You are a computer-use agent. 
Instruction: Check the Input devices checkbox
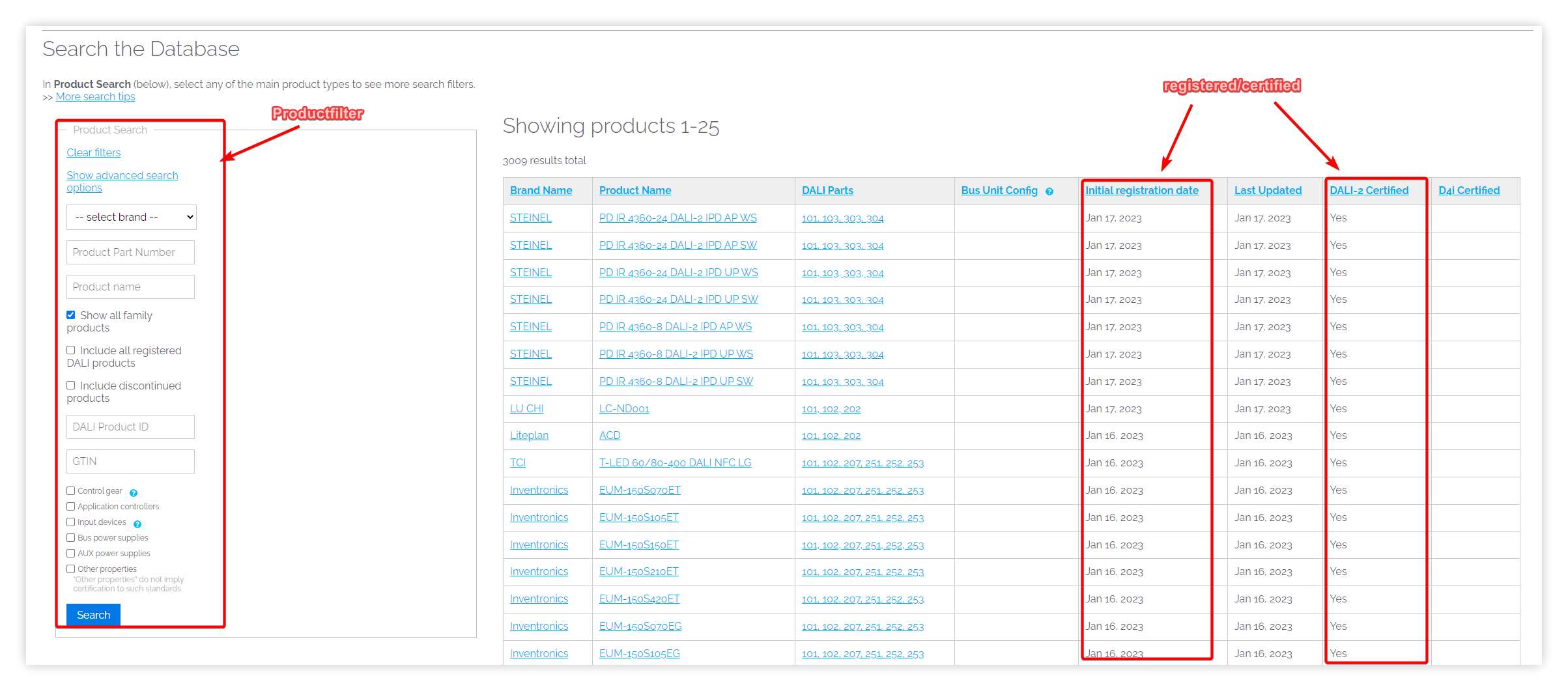coord(71,522)
